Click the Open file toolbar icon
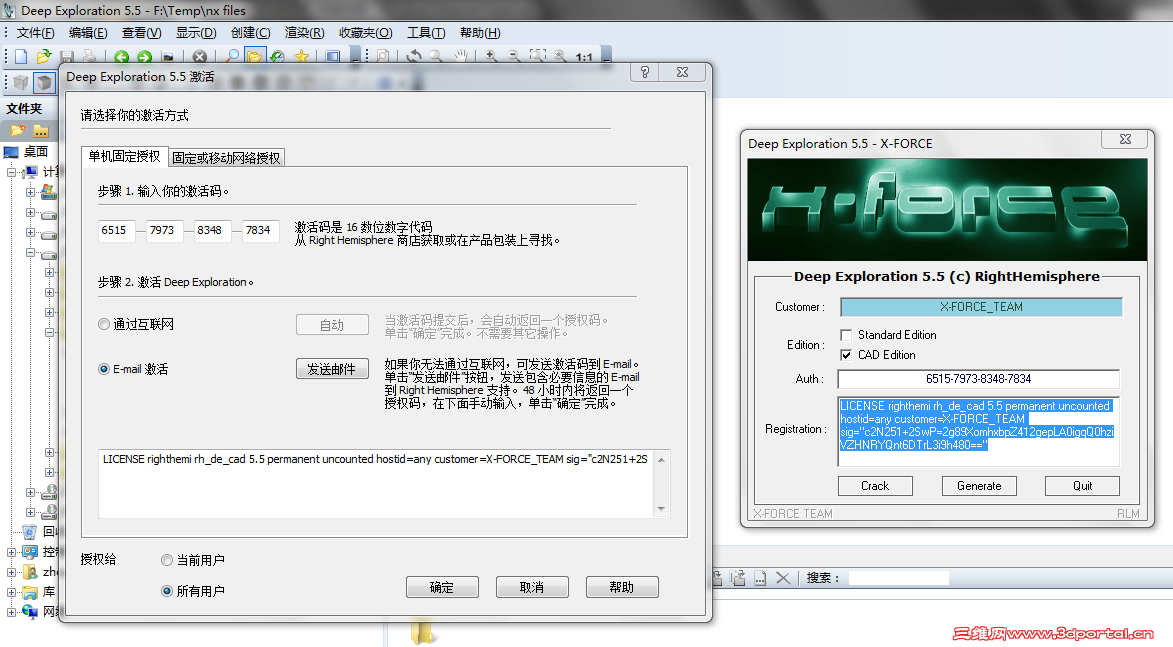This screenshot has width=1173, height=647. pos(43,56)
